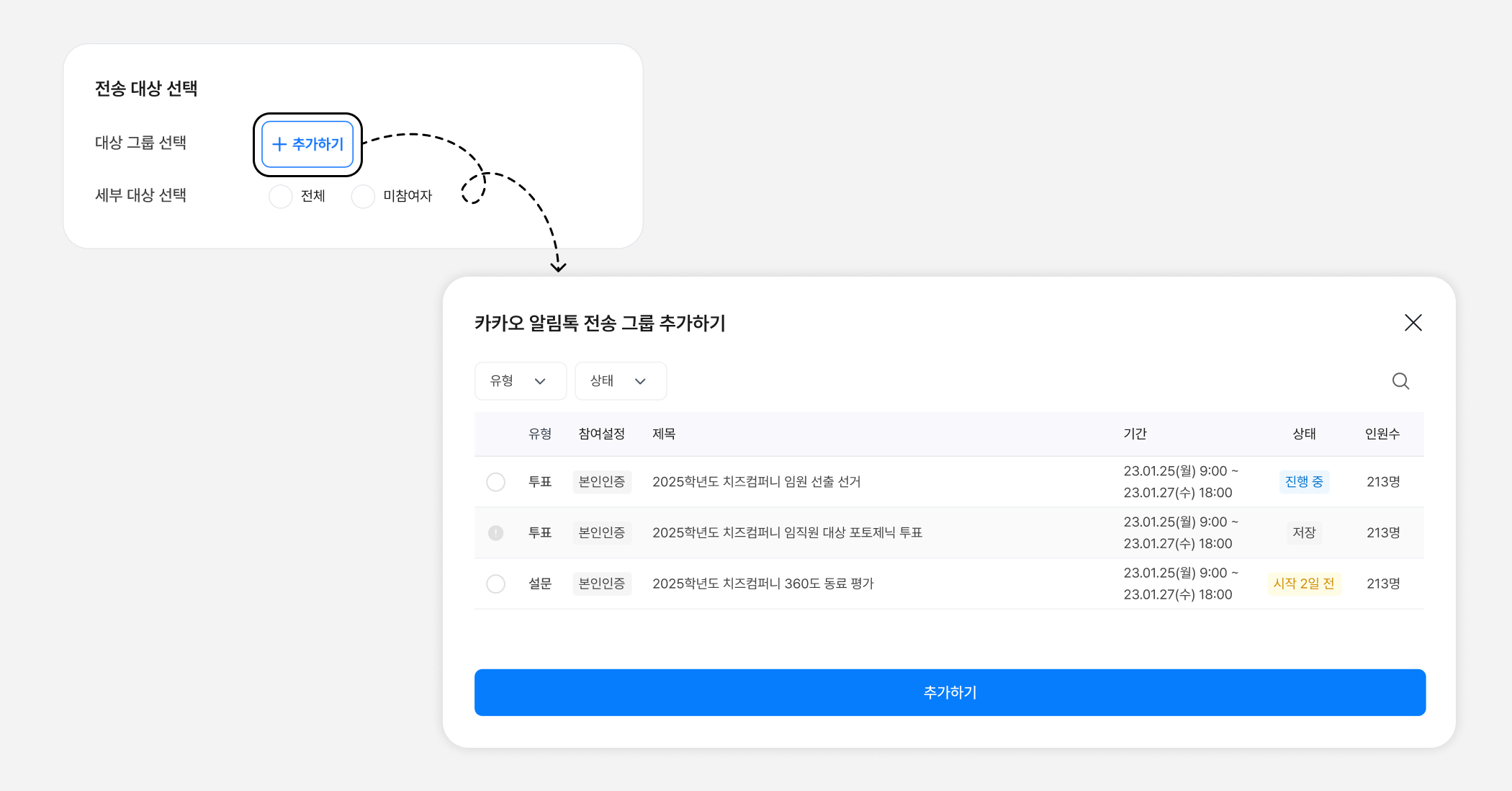1512x791 pixels.
Task: Click disabled warning icon on 포토제닉 투표 row
Action: point(495,533)
